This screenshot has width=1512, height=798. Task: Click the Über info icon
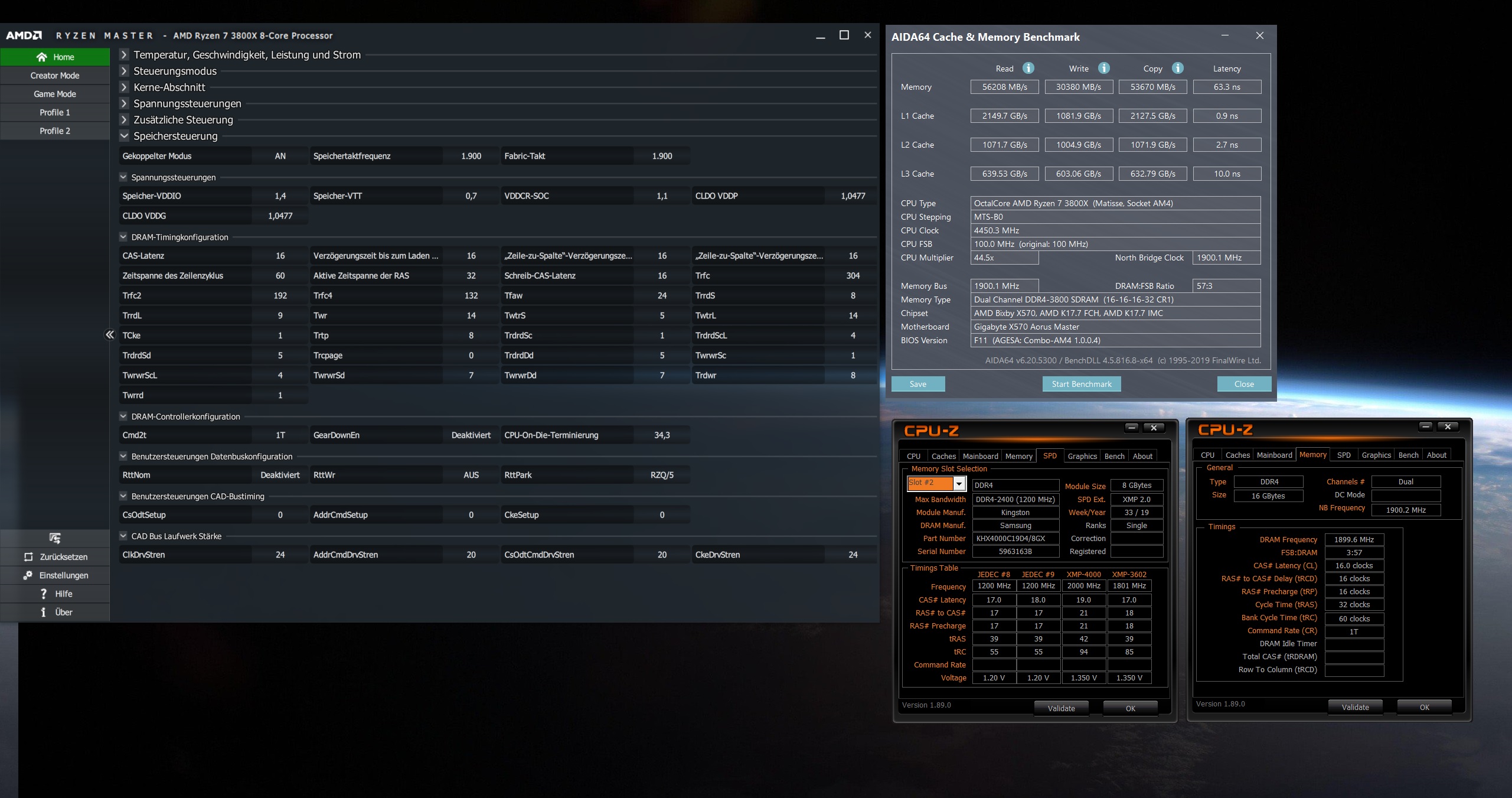43,612
